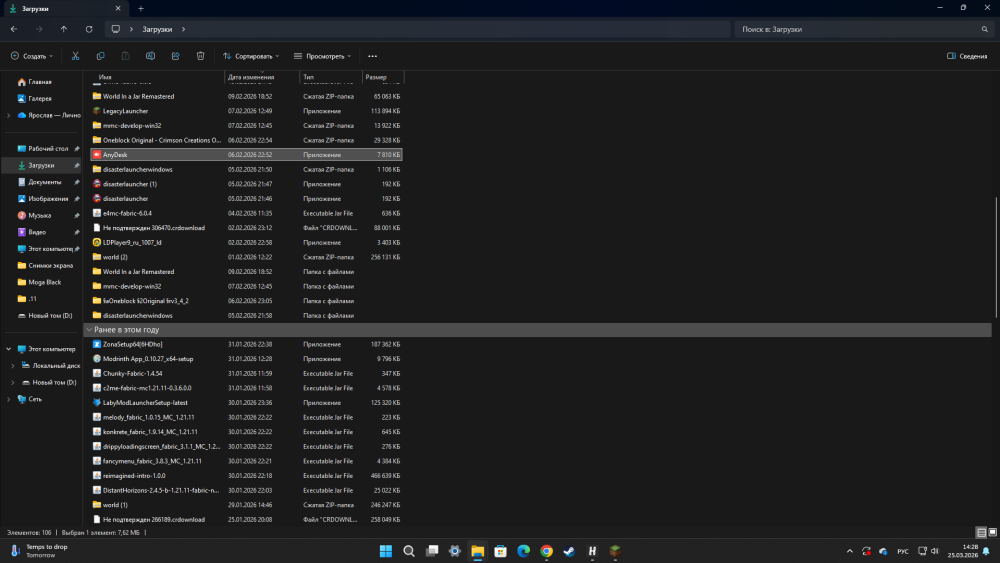Click the Cut scissors icon
1000x563 pixels.
point(75,56)
